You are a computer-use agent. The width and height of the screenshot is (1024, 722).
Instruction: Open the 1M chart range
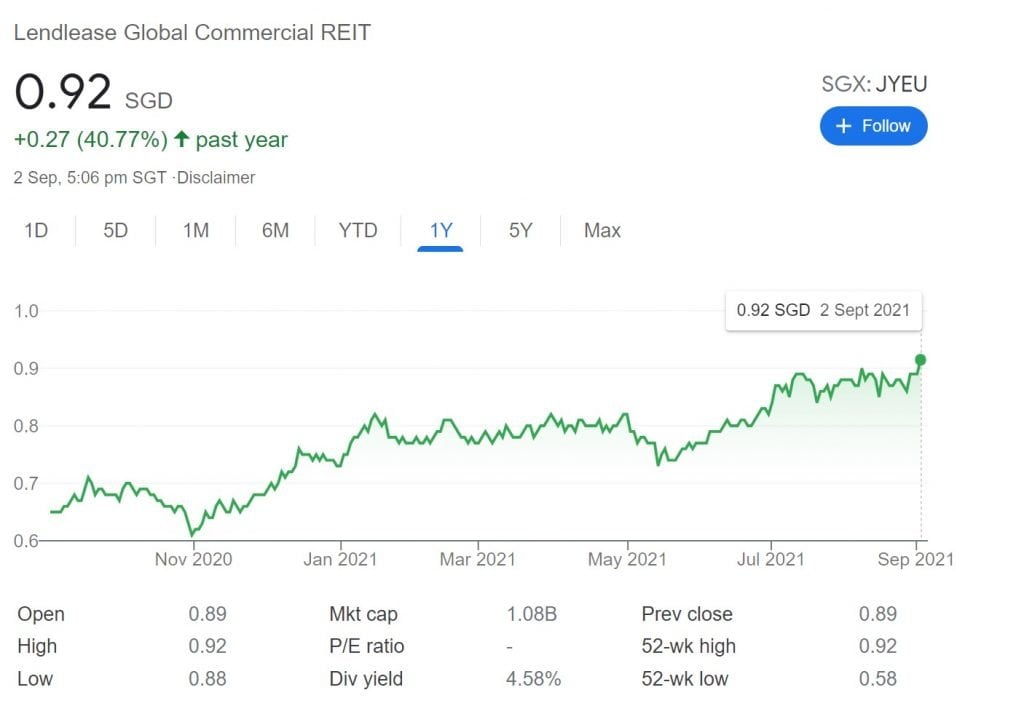click(x=196, y=230)
